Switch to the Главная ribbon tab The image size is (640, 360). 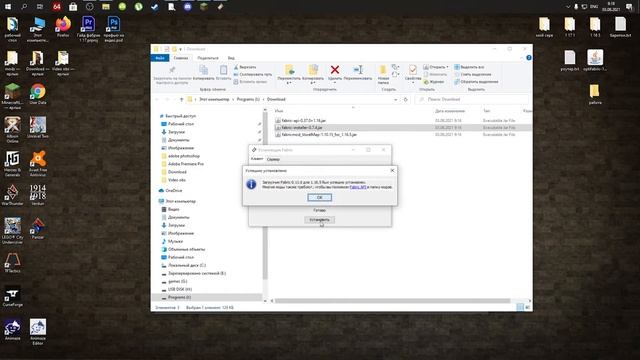[x=181, y=58]
